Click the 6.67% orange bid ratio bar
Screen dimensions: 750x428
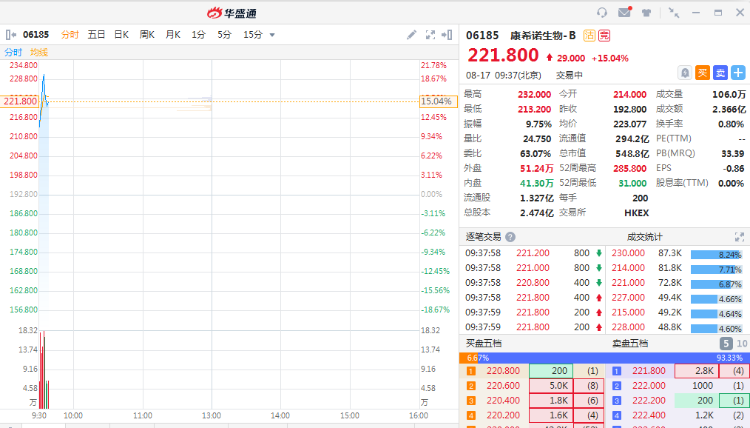click(x=469, y=358)
